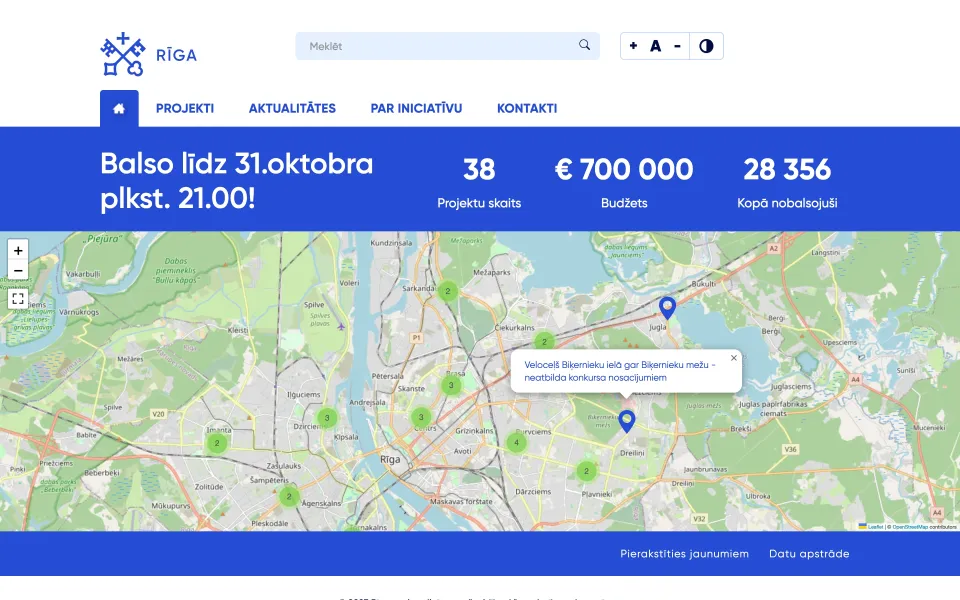960x600 pixels.
Task: Open the Pierakstīties jaunumiem link
Action: (x=684, y=553)
